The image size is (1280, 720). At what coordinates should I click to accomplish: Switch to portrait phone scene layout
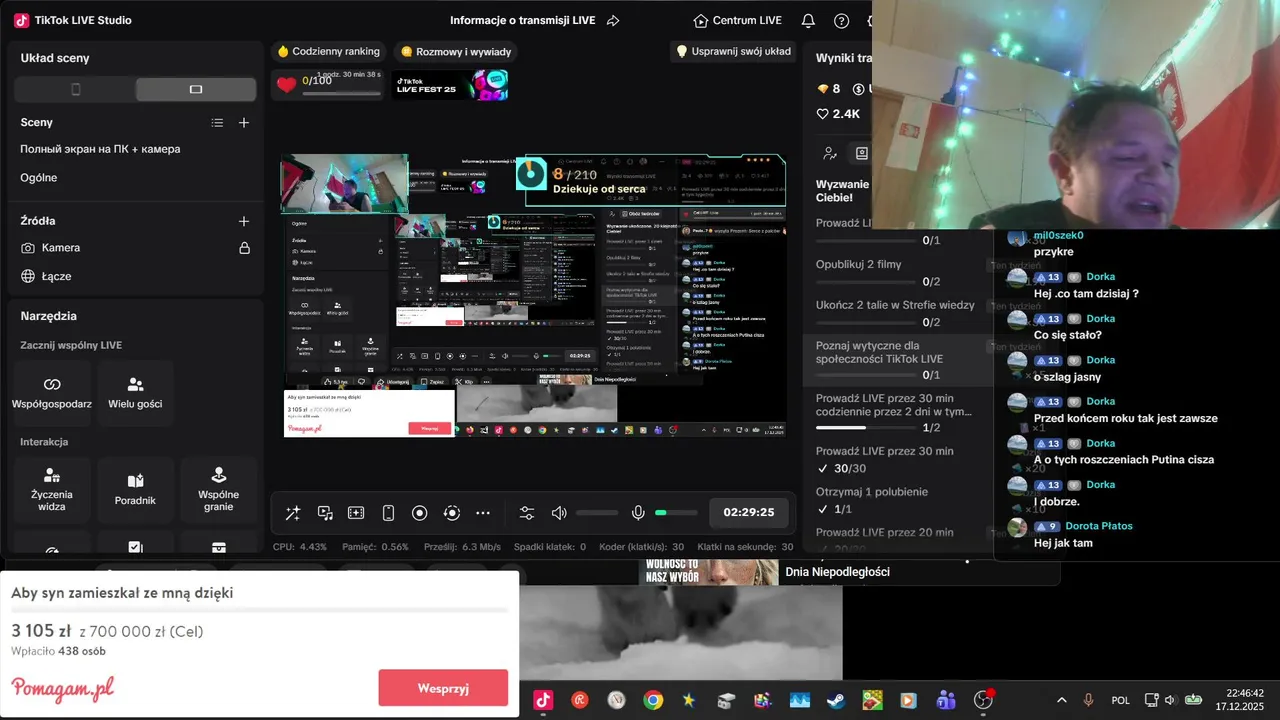tap(75, 89)
